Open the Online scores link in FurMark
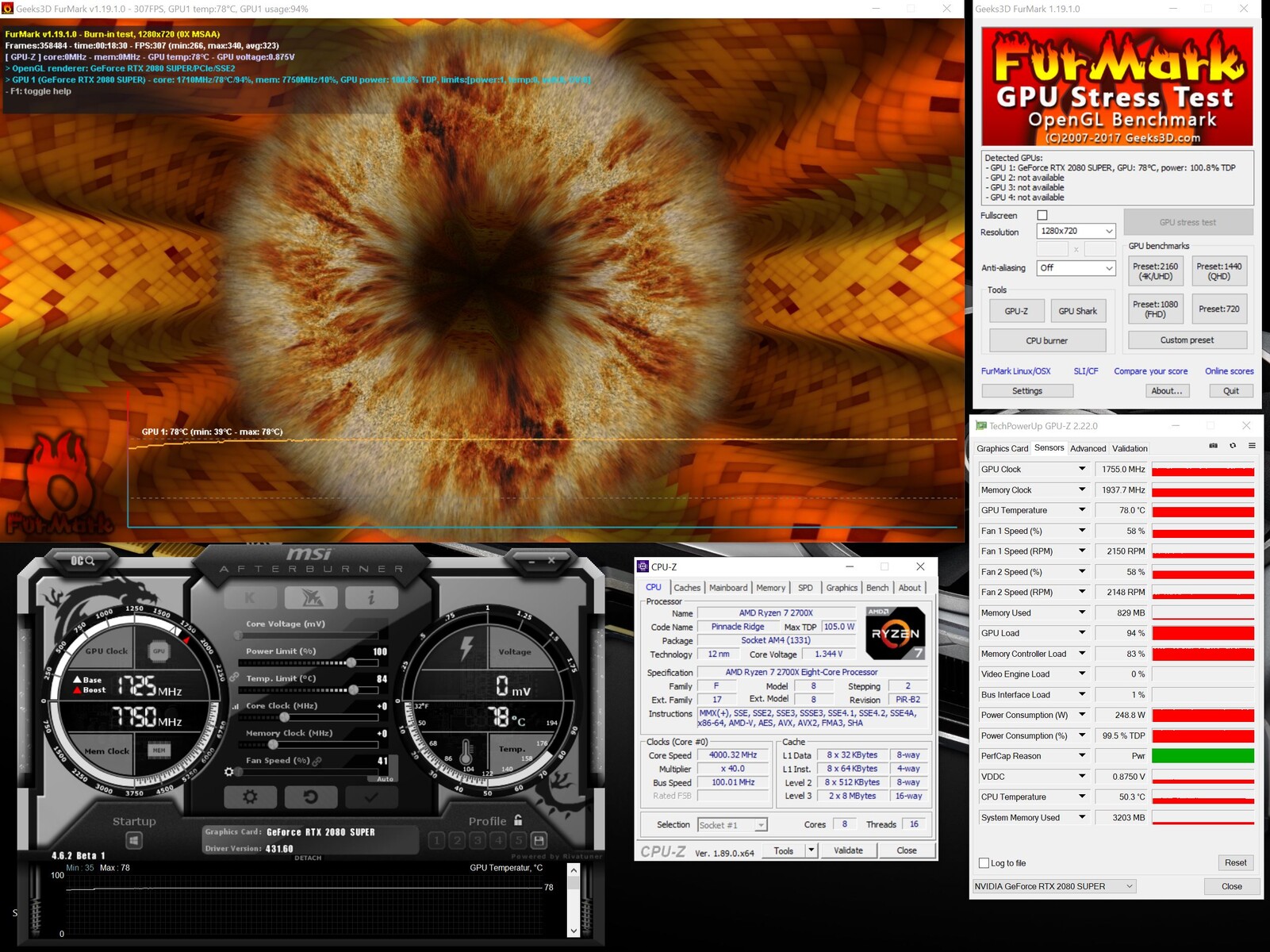Viewport: 1270px width, 952px height. (1230, 371)
